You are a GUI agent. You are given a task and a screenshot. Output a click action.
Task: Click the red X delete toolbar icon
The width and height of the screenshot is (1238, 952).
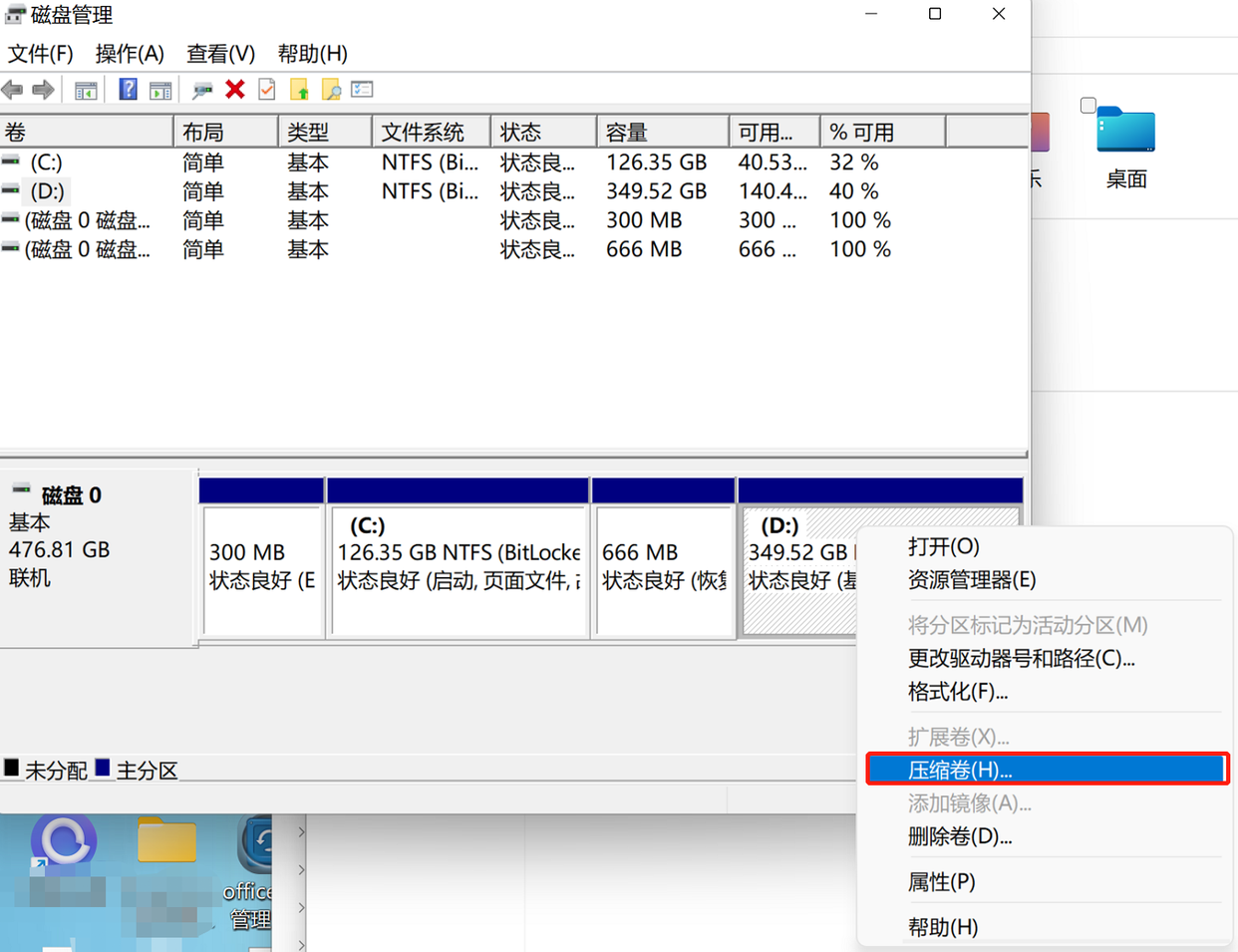coord(235,90)
